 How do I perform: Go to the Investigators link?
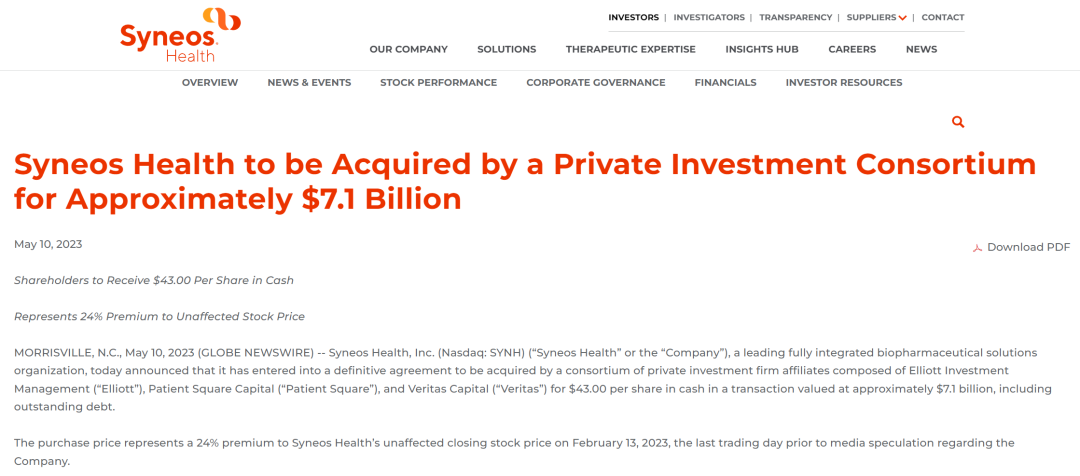tap(709, 17)
